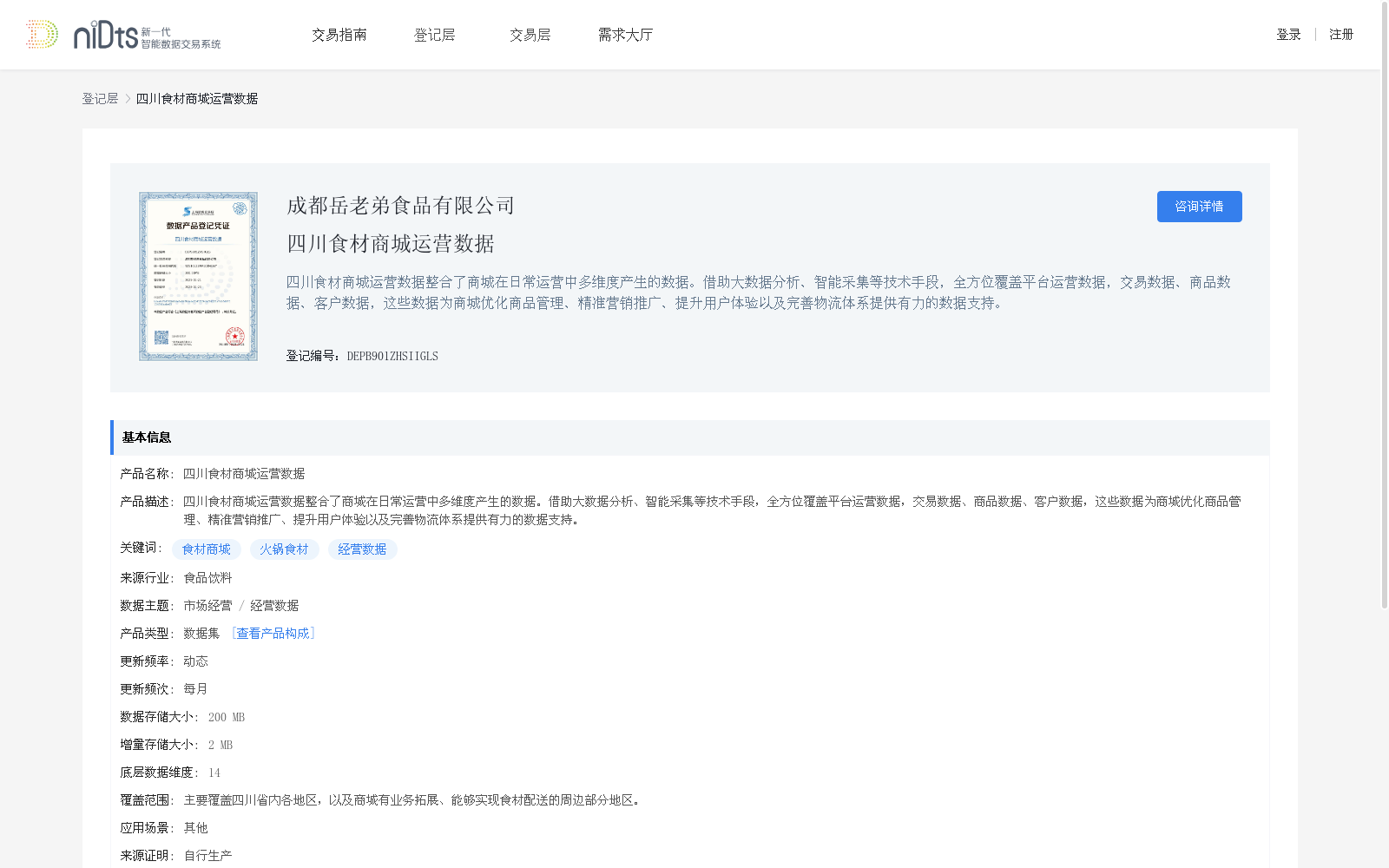Click the niDts logo icon

point(122,35)
